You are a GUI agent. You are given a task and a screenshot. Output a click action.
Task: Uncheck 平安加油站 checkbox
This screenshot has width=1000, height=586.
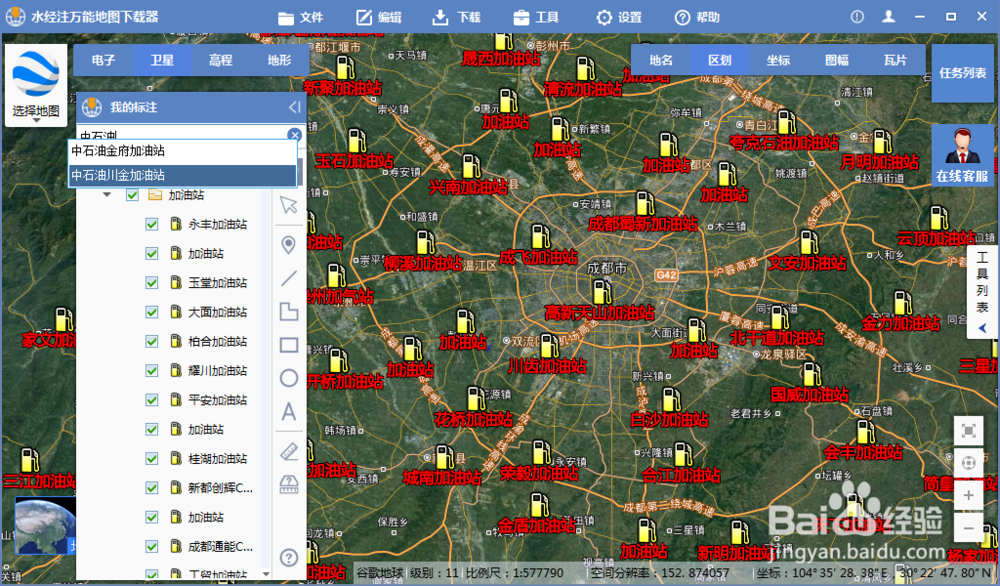[x=152, y=400]
